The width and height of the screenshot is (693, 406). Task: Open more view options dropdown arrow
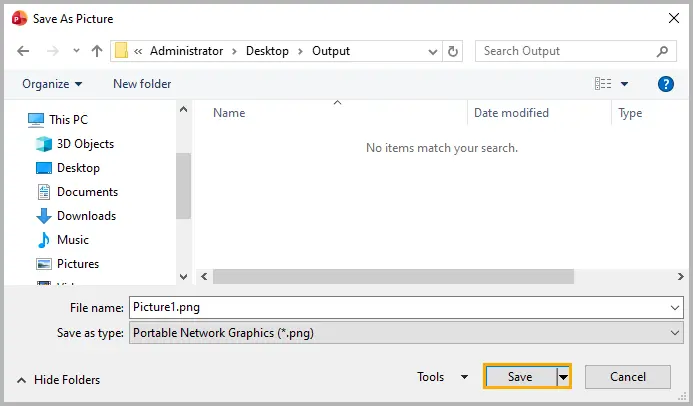pos(624,84)
